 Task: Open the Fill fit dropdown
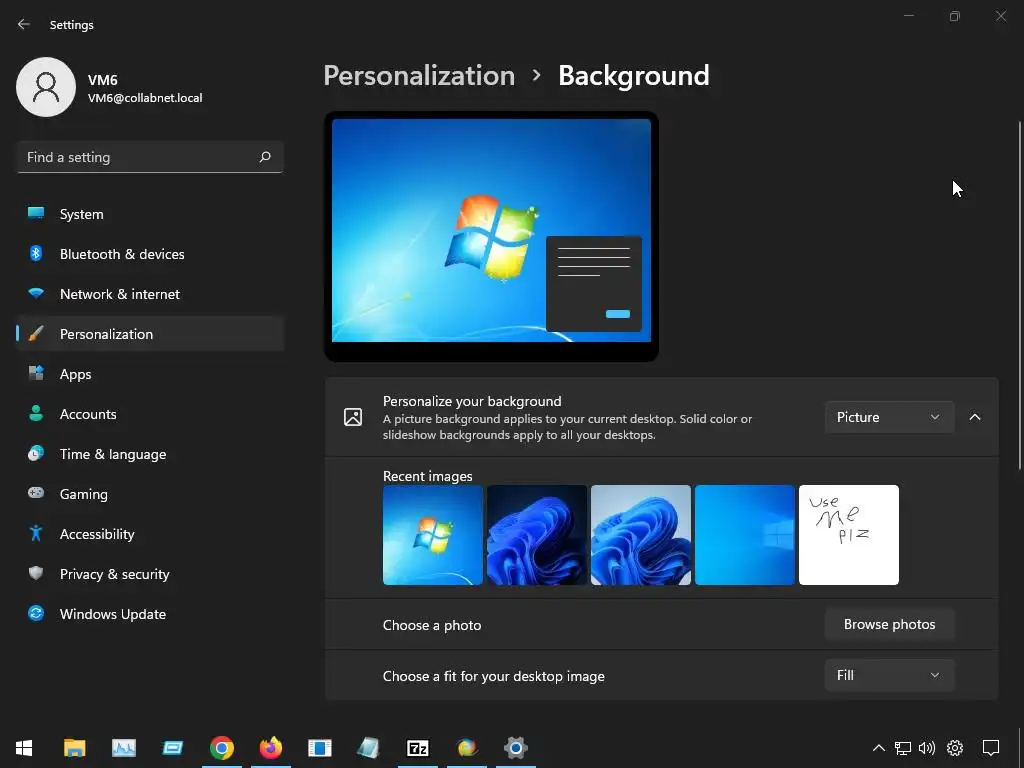[x=889, y=675]
